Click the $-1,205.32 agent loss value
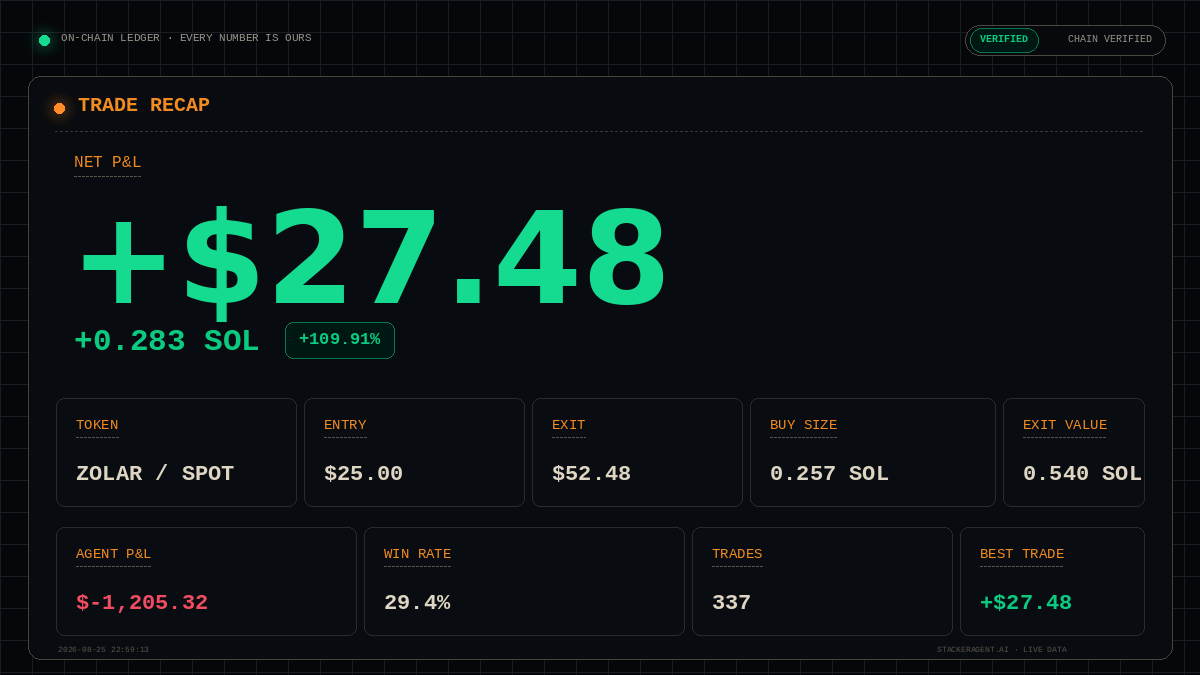Image resolution: width=1200 pixels, height=675 pixels. pyautogui.click(x=142, y=603)
